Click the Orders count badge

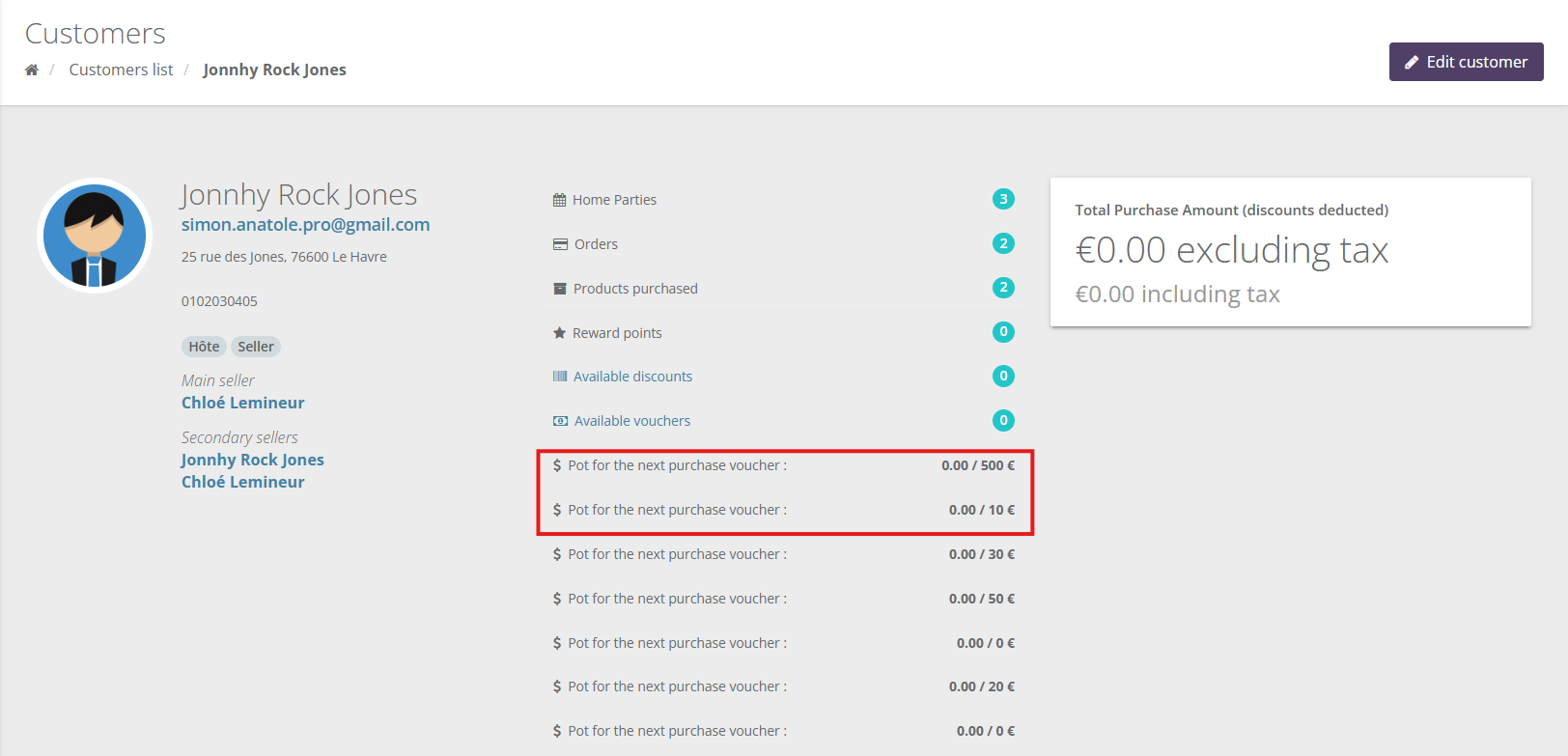click(1003, 243)
